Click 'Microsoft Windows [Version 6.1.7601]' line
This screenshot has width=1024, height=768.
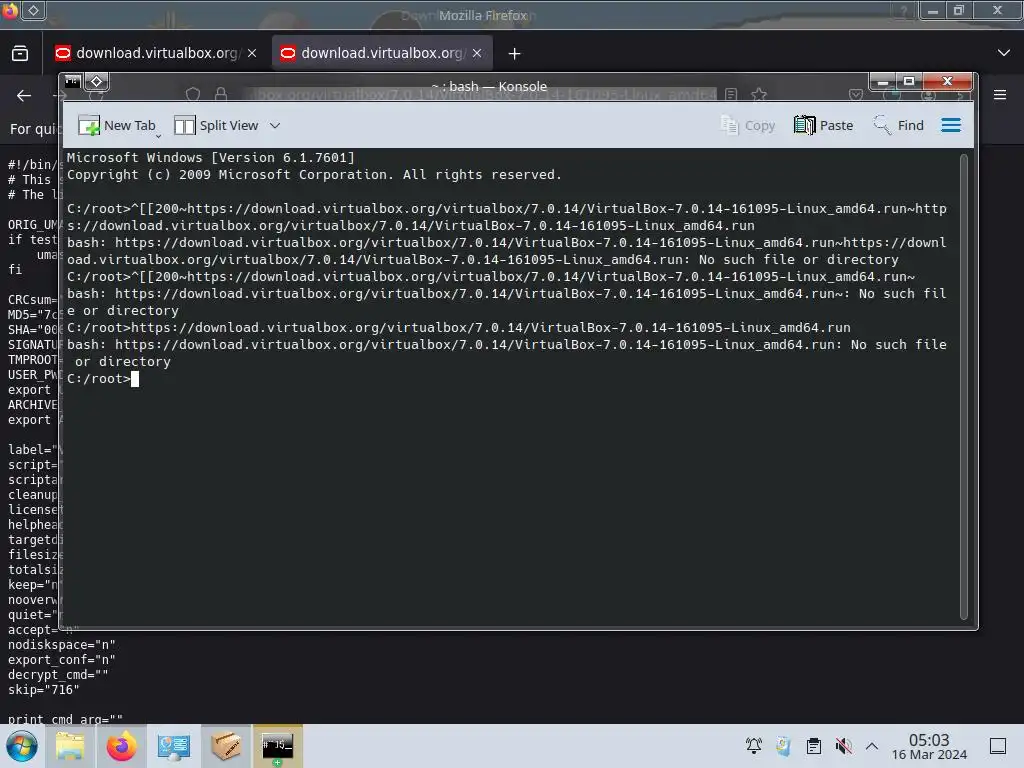pyautogui.click(x=211, y=157)
